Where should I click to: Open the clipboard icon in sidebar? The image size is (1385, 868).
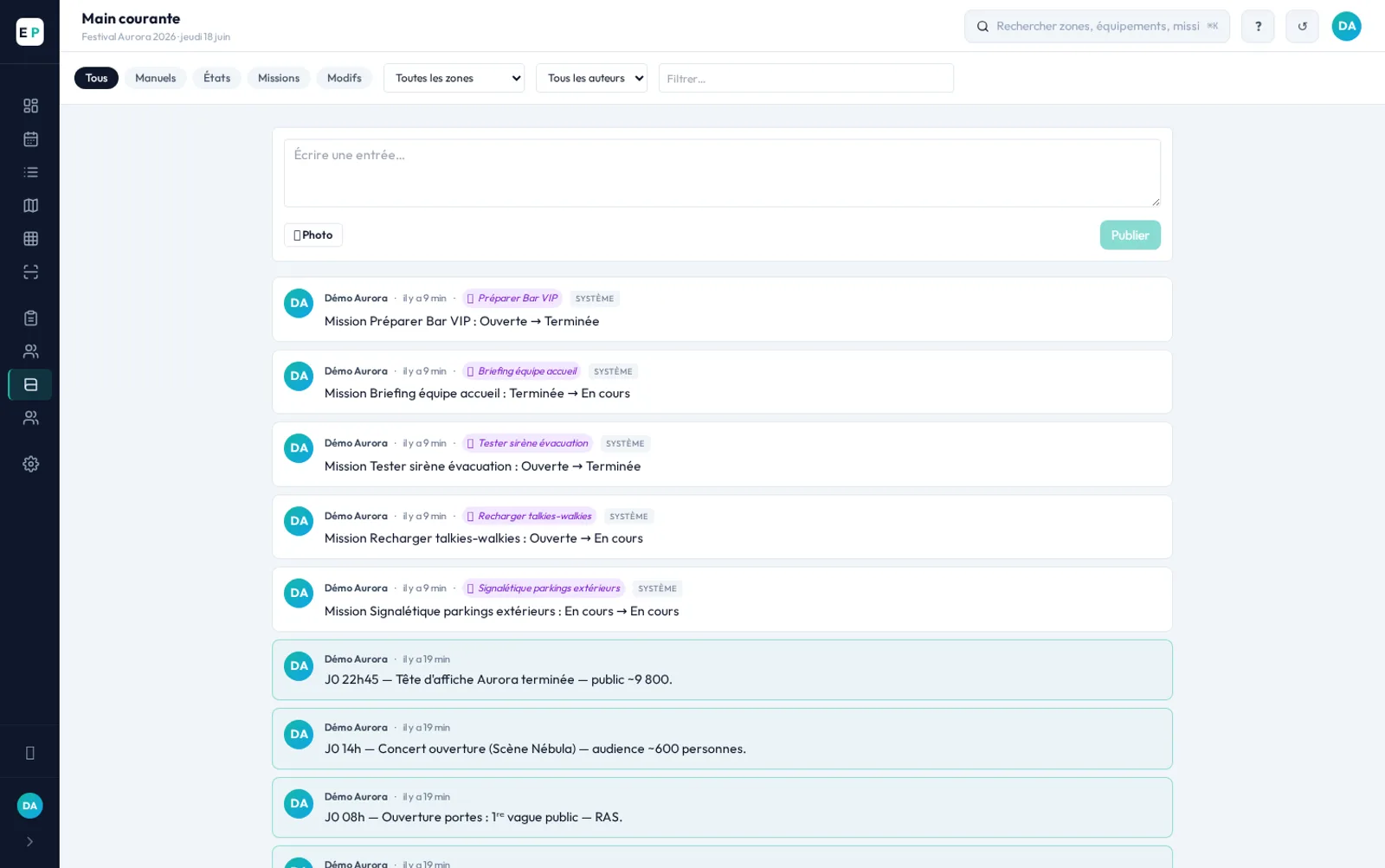tap(30, 318)
